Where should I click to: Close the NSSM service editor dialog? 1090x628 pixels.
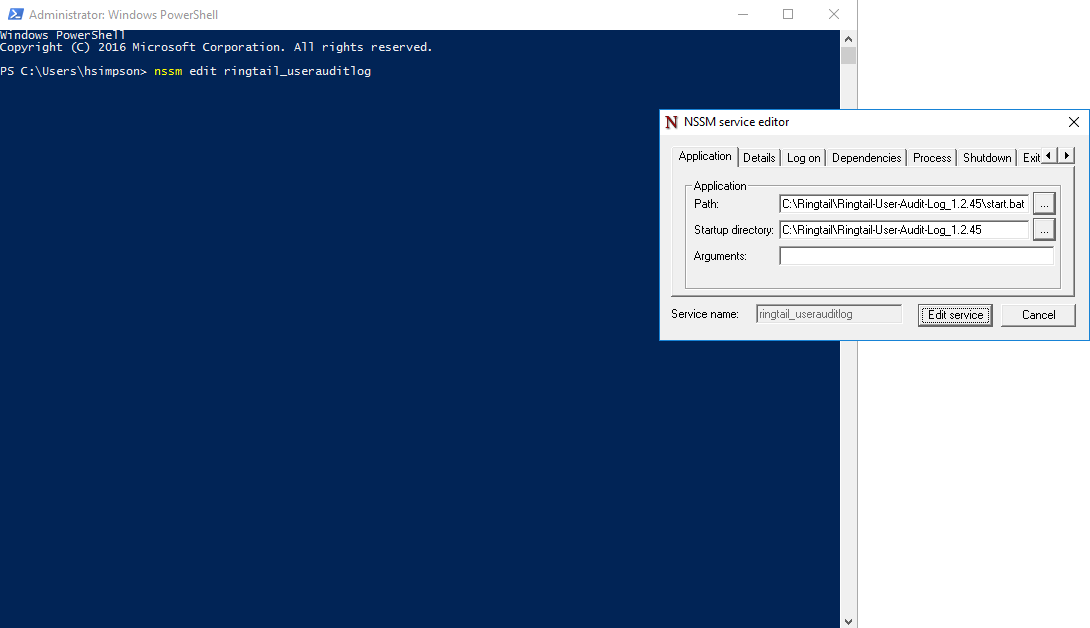point(1073,122)
